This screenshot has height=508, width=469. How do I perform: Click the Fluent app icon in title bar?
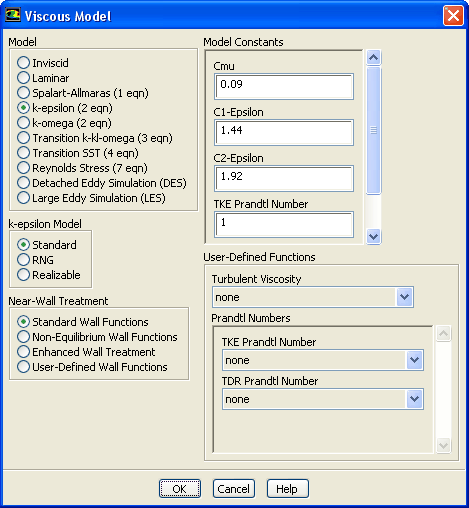coord(13,15)
